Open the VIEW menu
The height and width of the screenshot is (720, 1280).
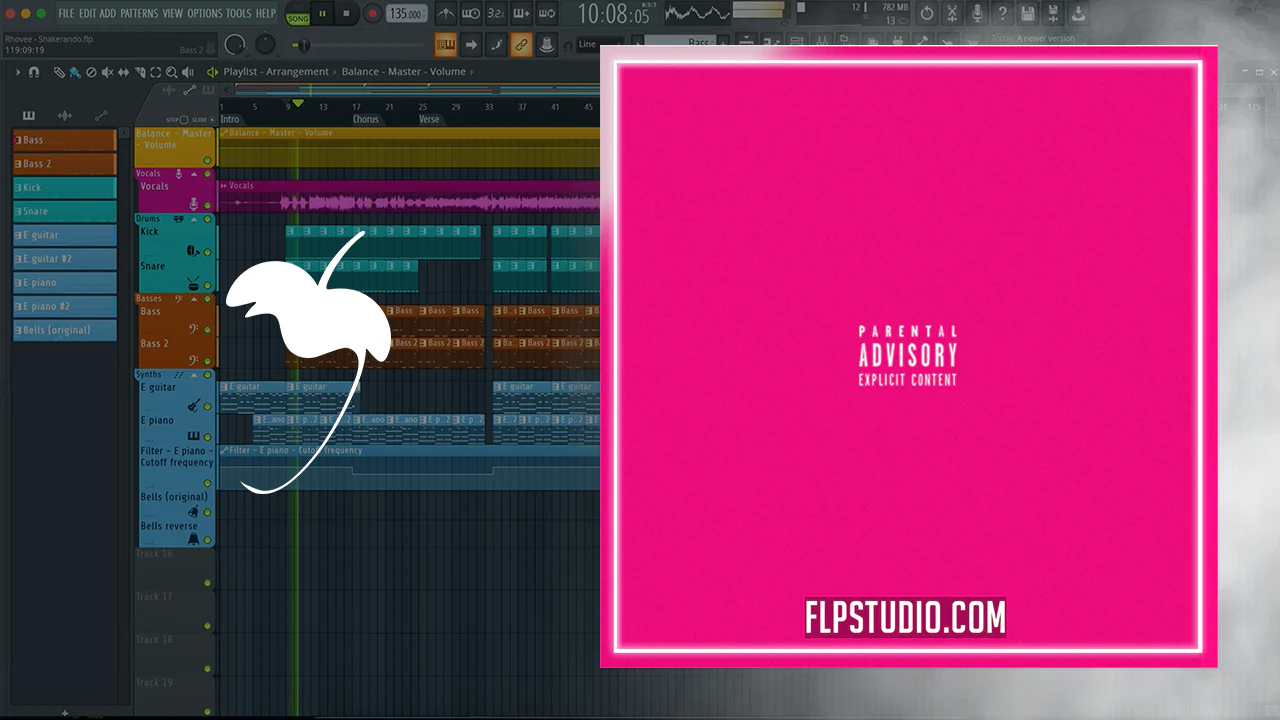coord(173,13)
